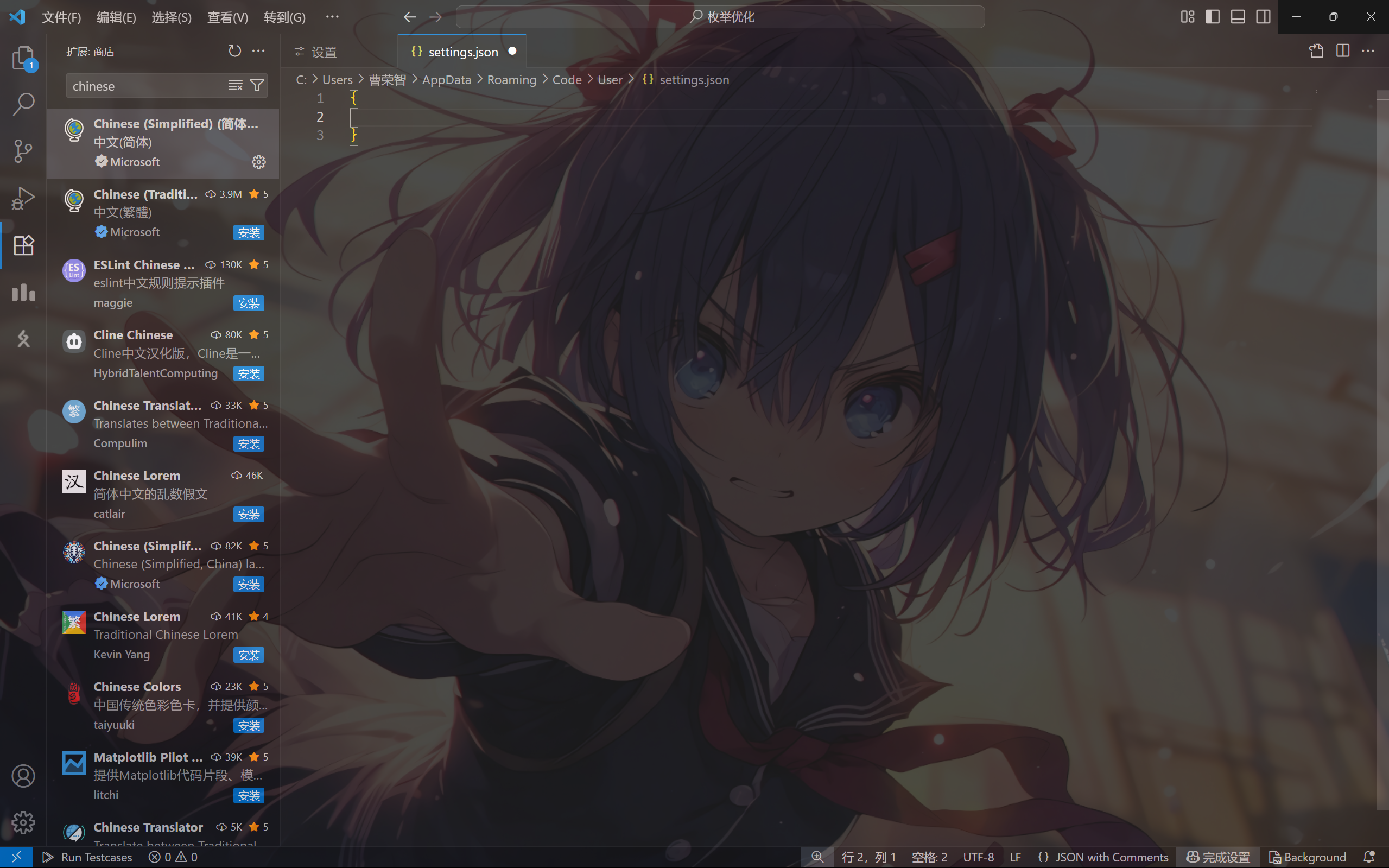This screenshot has height=868, width=1389.
Task: Open the 选择(S) menu
Action: click(171, 17)
